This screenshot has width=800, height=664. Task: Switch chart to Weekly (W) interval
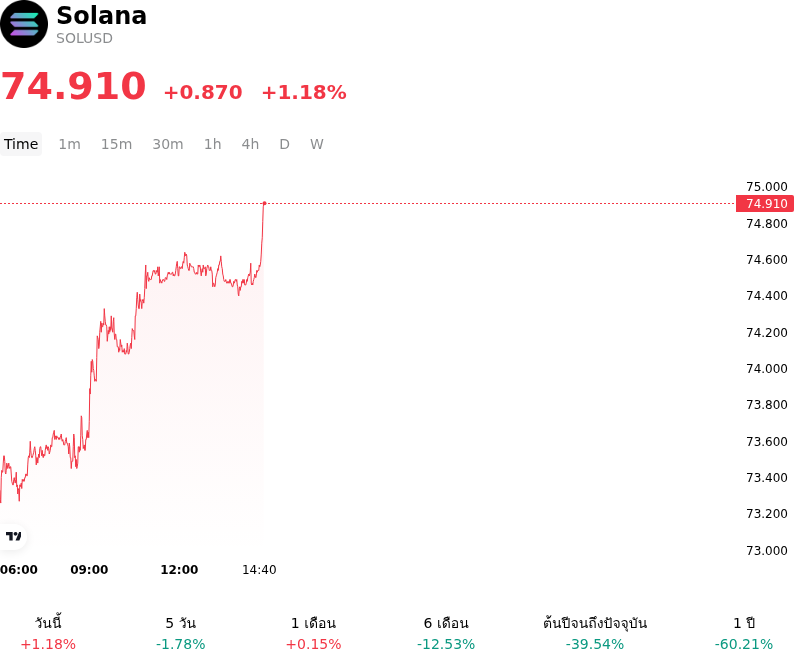[317, 144]
